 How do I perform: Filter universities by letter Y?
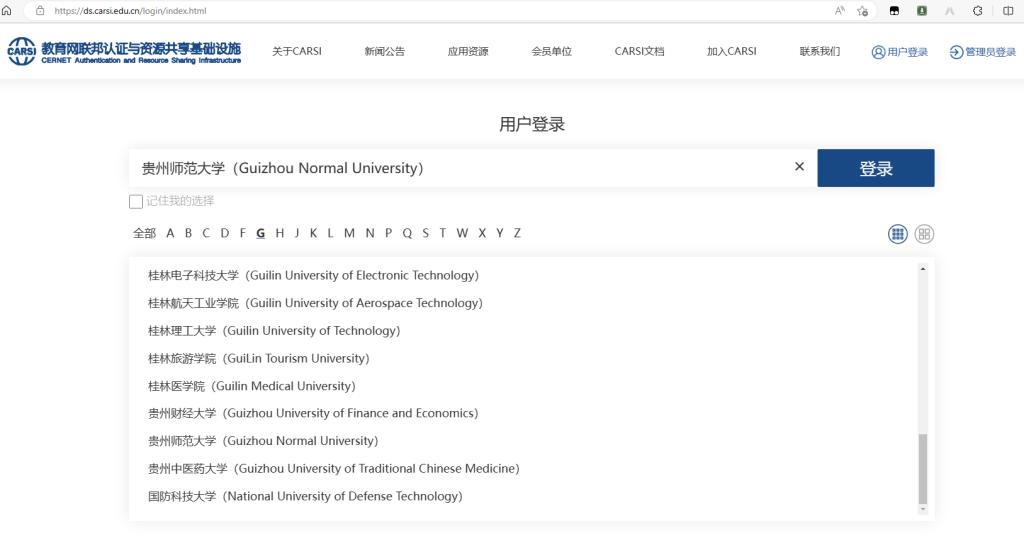point(500,233)
